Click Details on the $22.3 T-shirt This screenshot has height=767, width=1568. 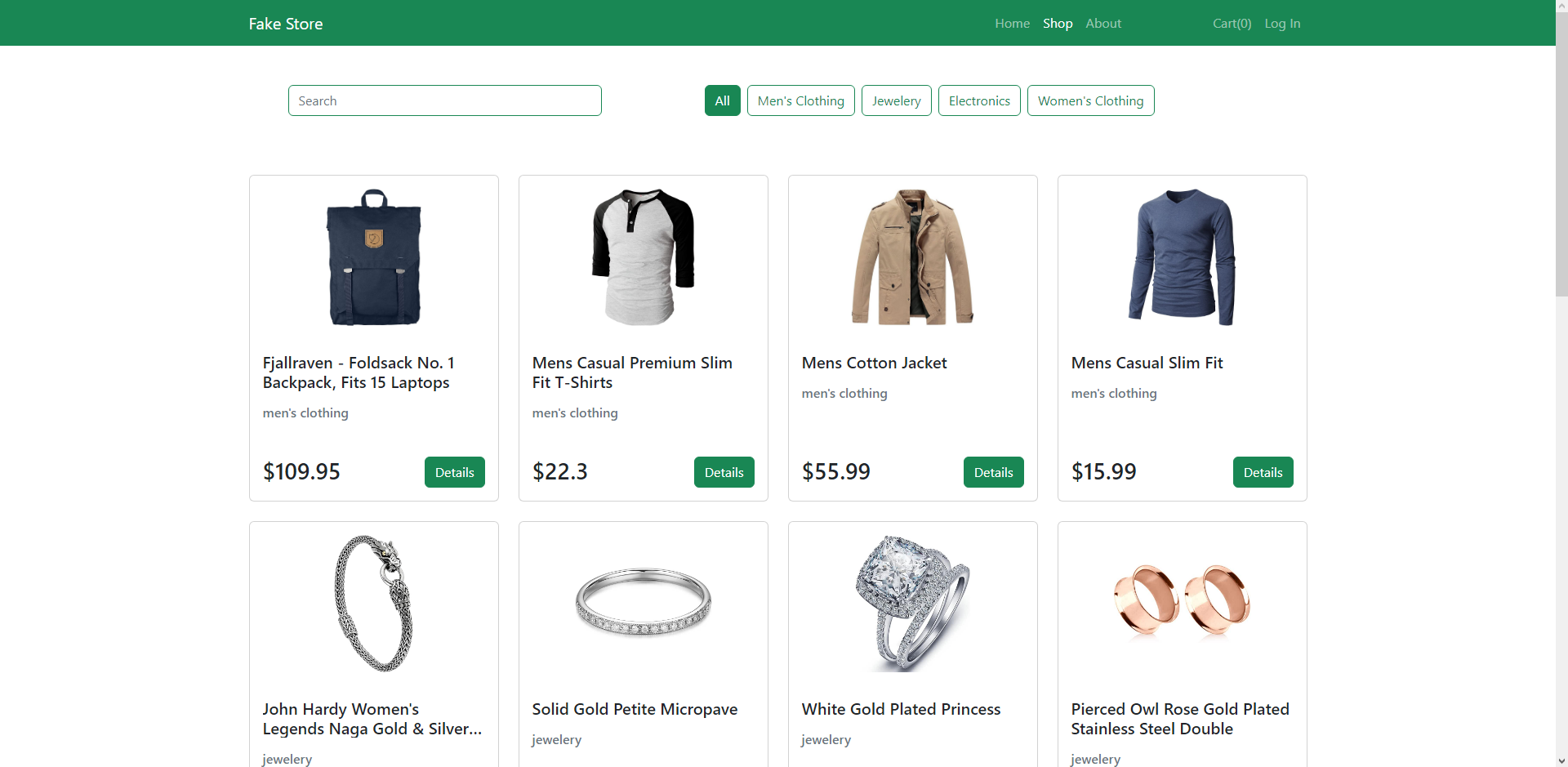click(x=724, y=472)
